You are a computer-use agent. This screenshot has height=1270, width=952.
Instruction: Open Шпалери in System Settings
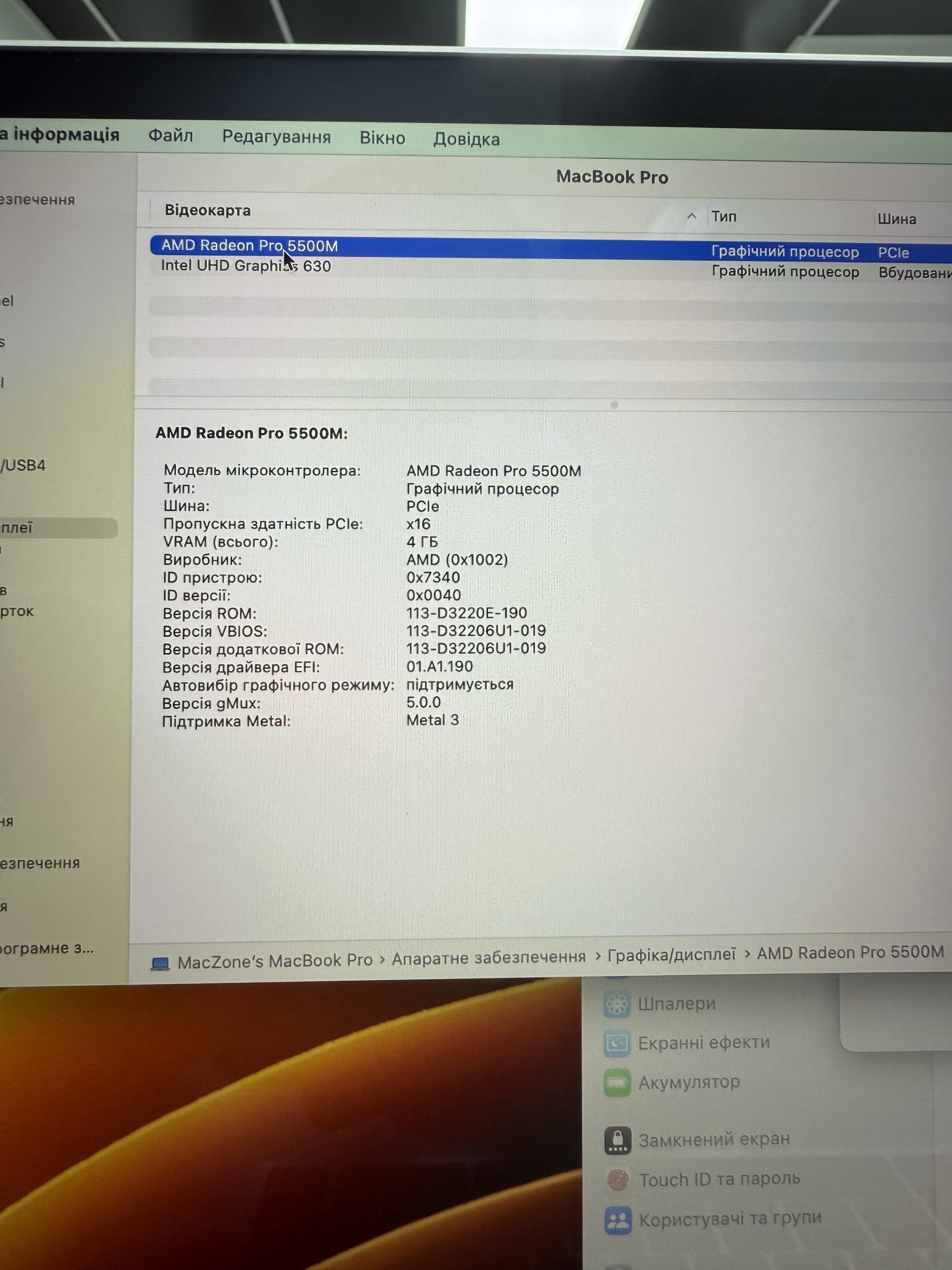(x=676, y=1004)
